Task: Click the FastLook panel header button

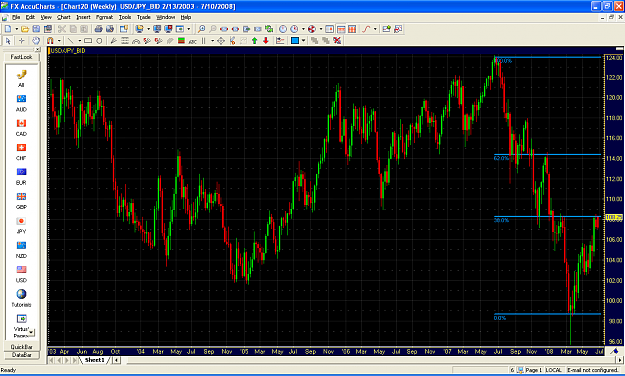Action: click(x=22, y=57)
